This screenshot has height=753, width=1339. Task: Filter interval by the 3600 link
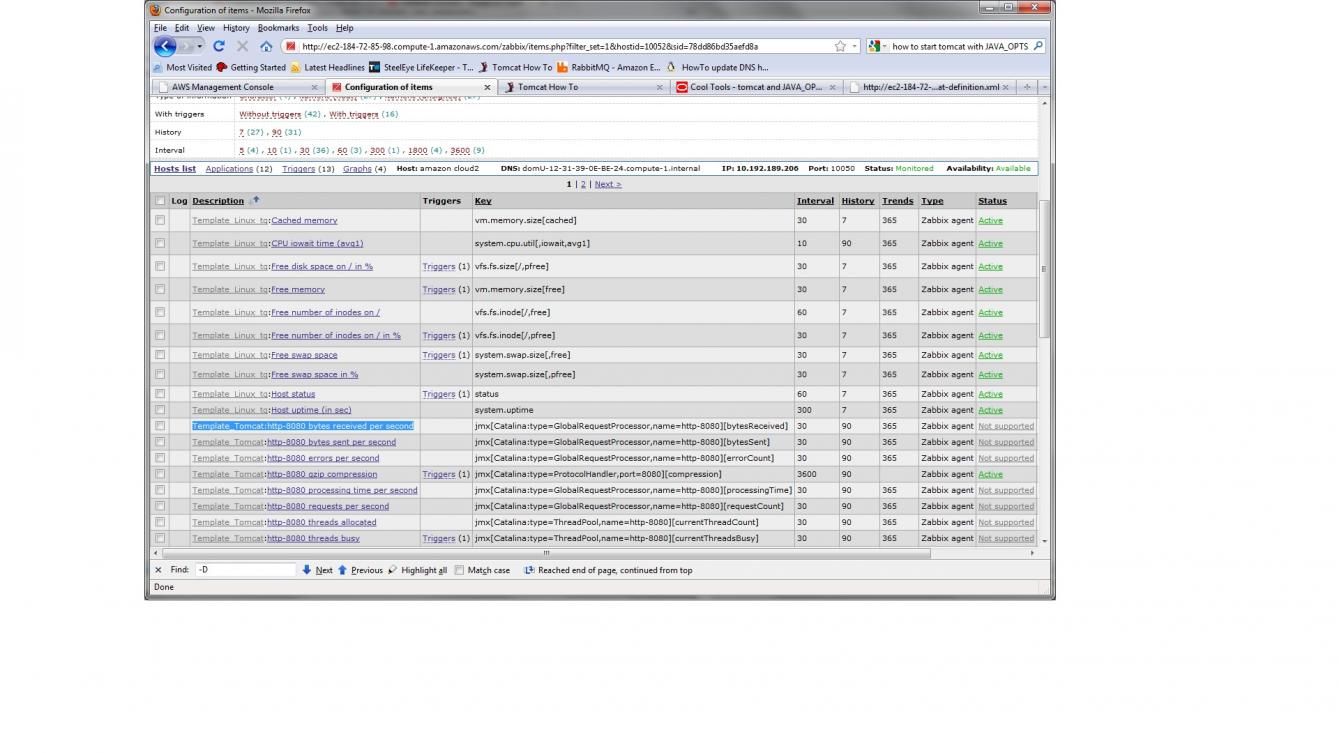460,150
